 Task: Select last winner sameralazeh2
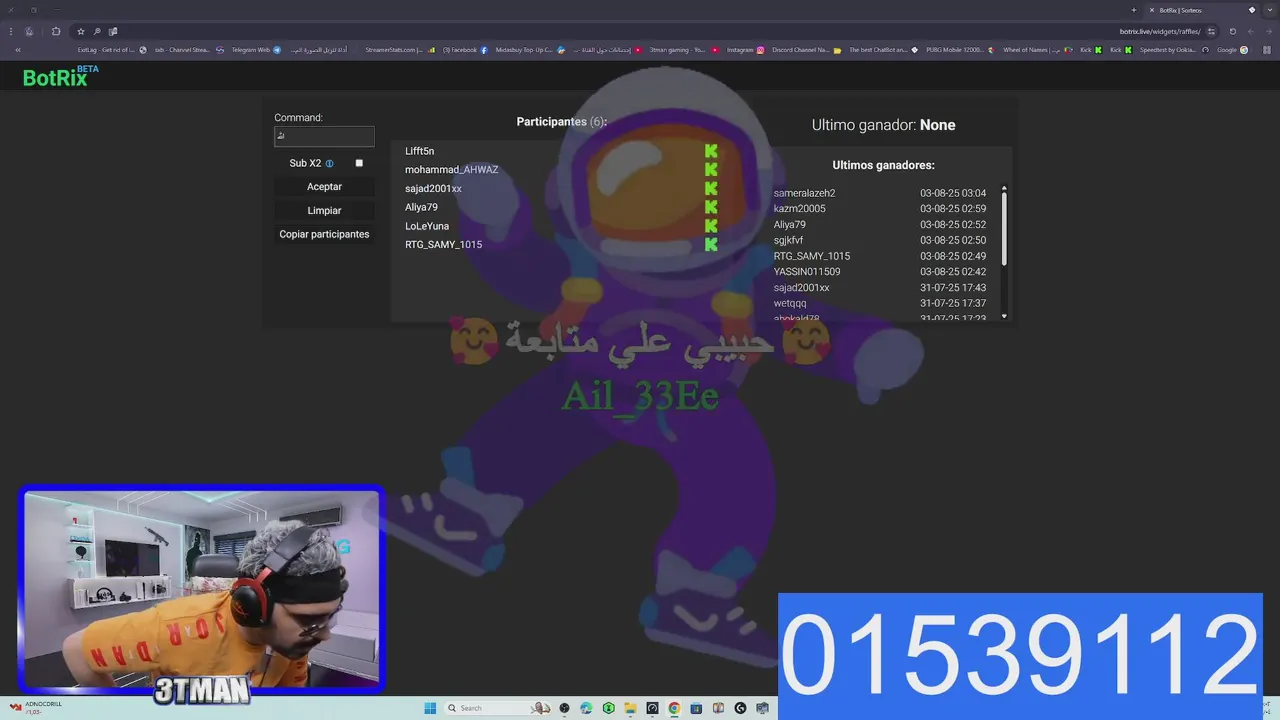(x=804, y=193)
